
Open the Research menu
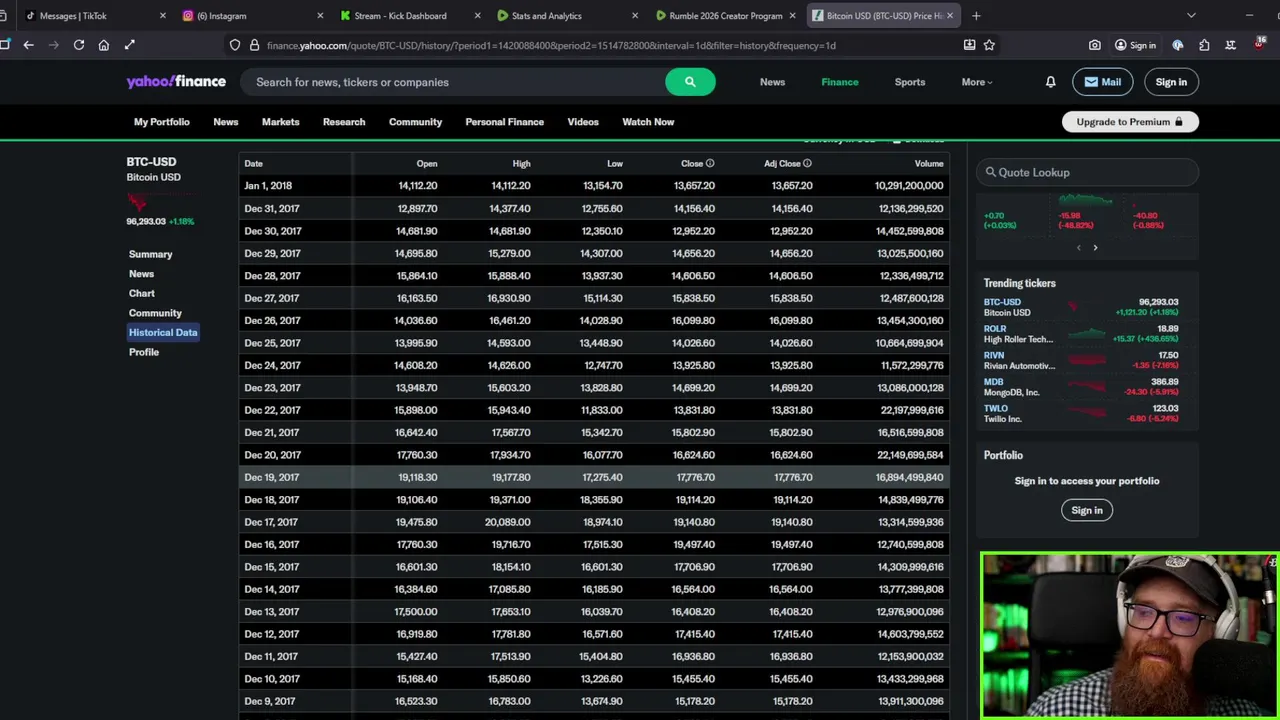tap(344, 122)
